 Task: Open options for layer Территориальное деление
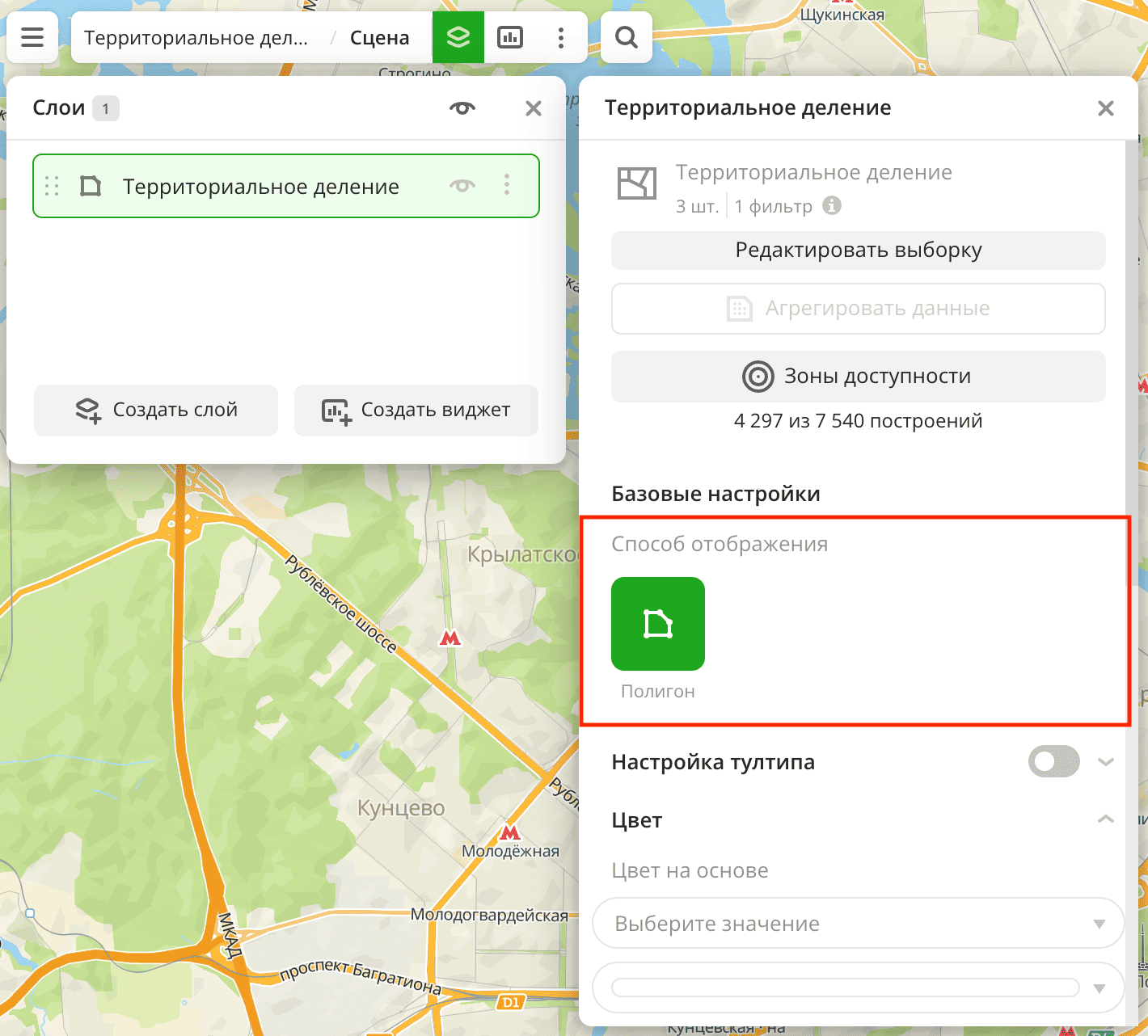point(507,186)
